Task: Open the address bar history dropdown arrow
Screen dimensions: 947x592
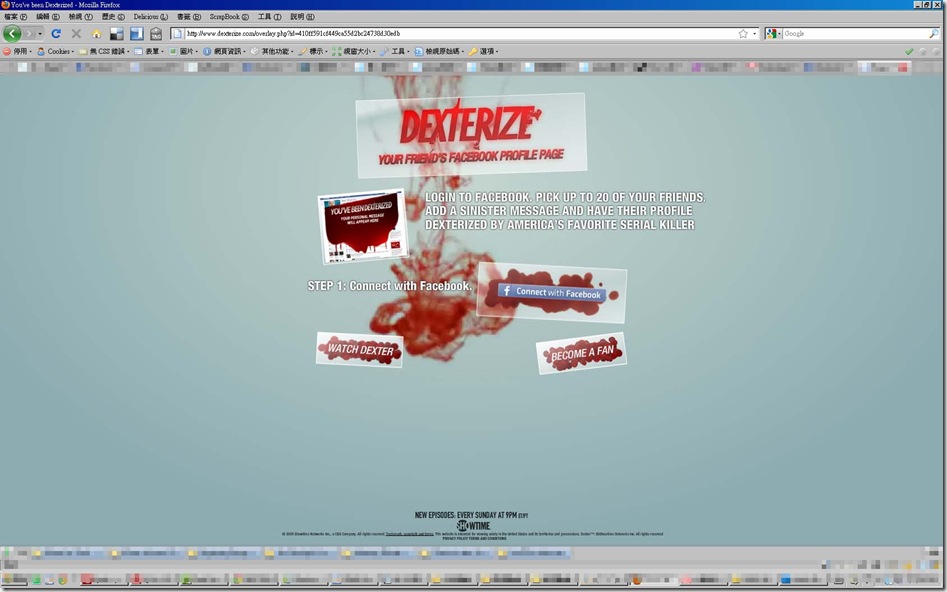Action: (x=754, y=34)
